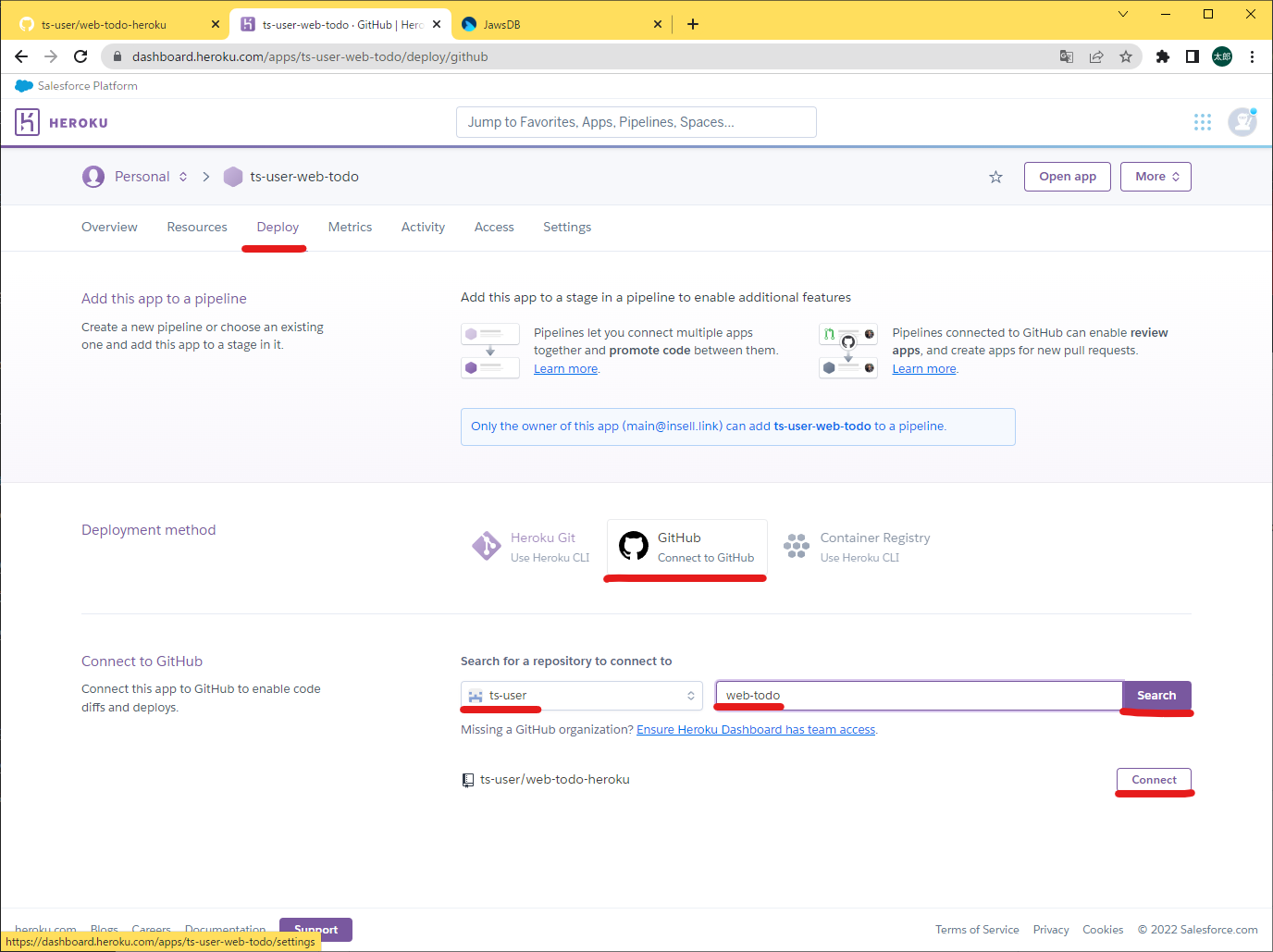Open the Metrics tab
Image resolution: width=1273 pixels, height=952 pixels.
(350, 227)
